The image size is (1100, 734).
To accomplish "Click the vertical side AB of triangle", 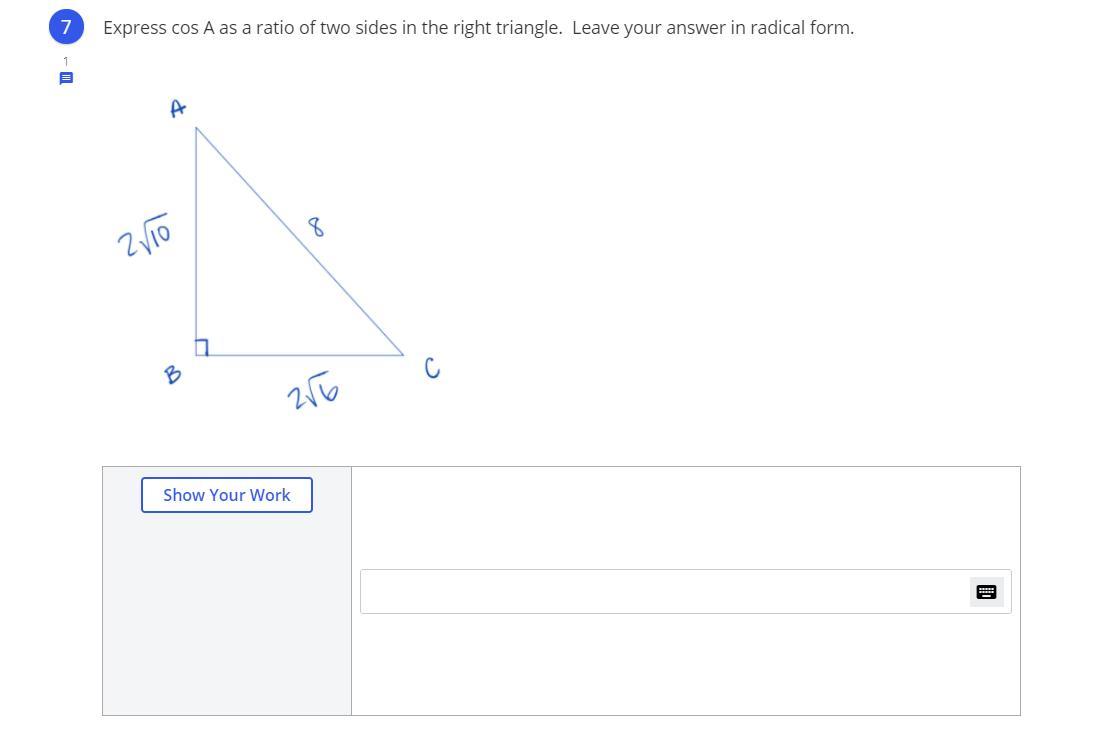I will pyautogui.click(x=196, y=240).
